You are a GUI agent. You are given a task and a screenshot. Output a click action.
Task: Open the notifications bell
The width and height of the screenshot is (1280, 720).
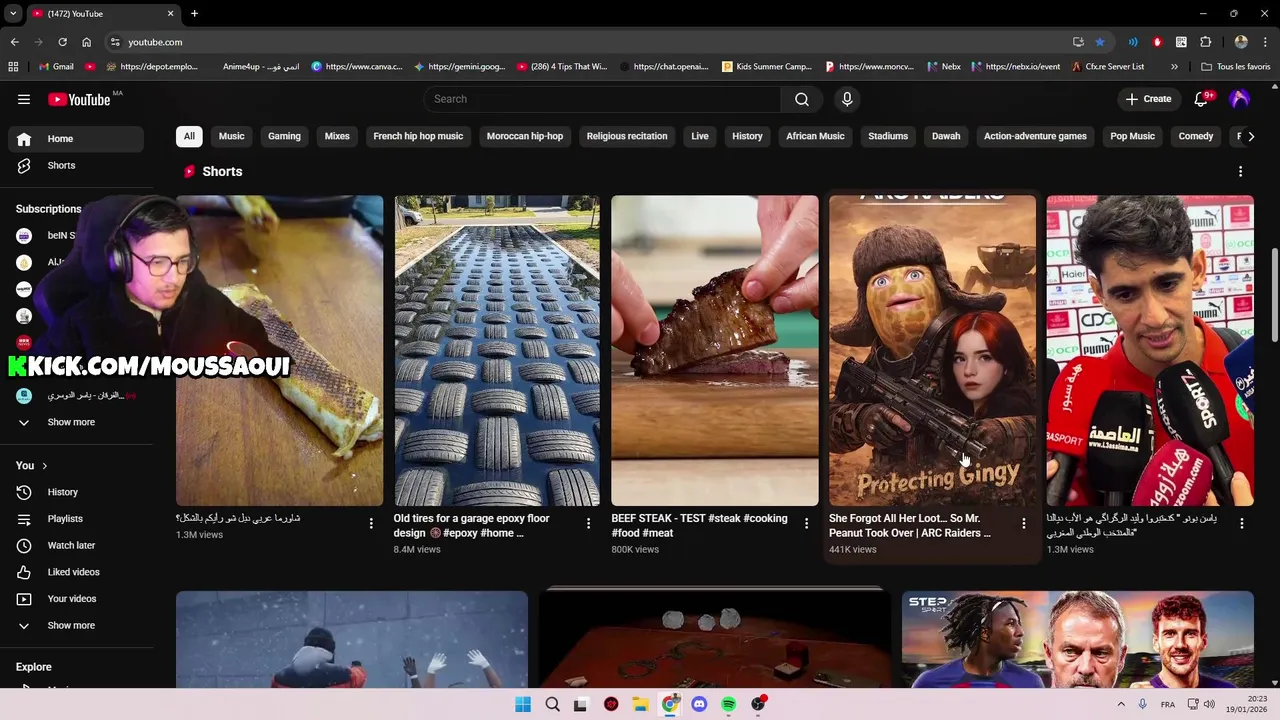1201,99
